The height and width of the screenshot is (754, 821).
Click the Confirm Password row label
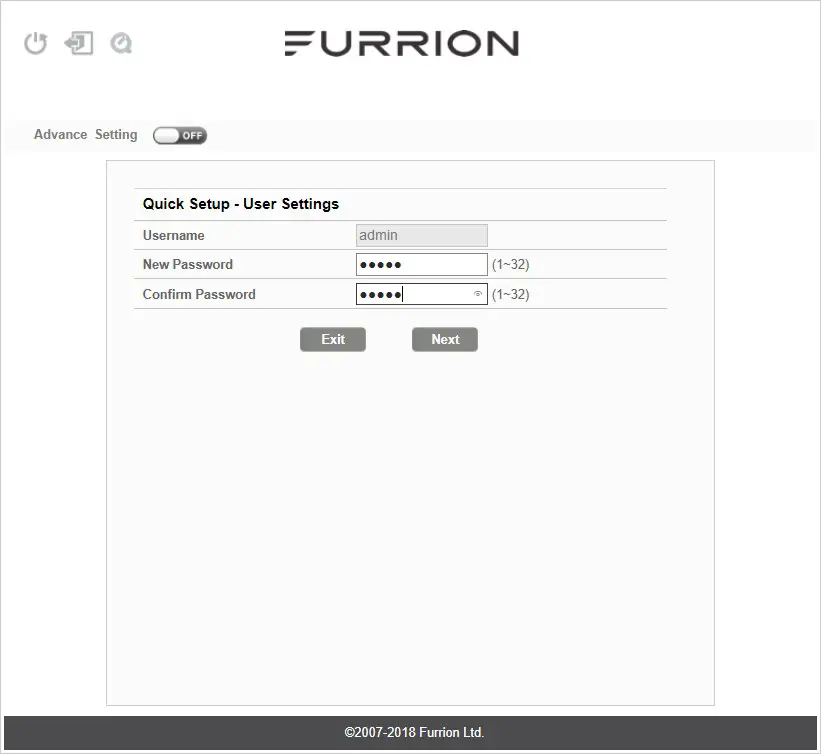pyautogui.click(x=198, y=294)
